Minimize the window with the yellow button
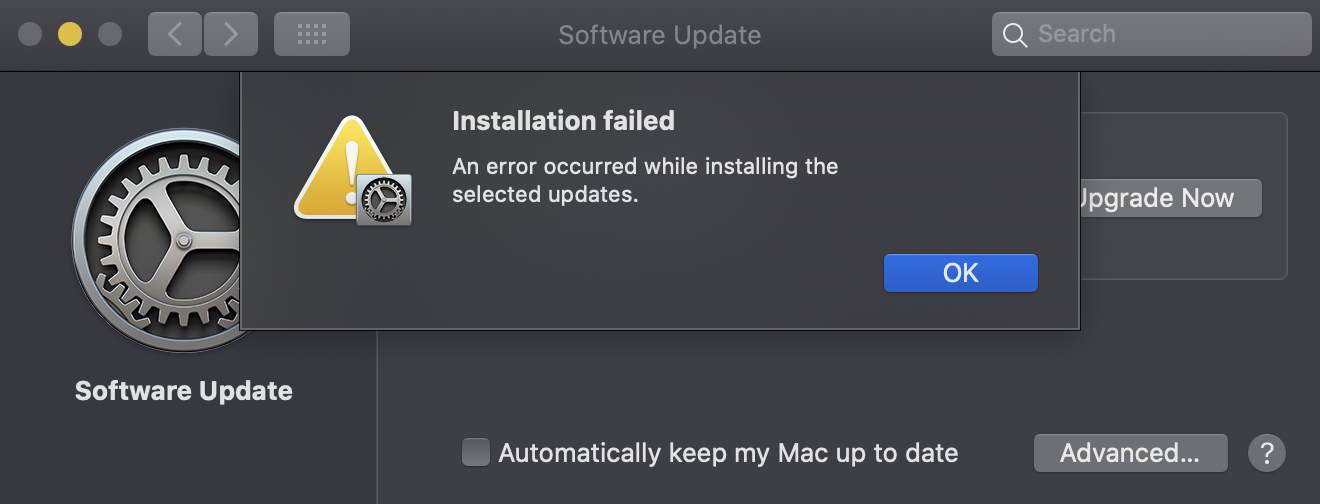 [70, 35]
